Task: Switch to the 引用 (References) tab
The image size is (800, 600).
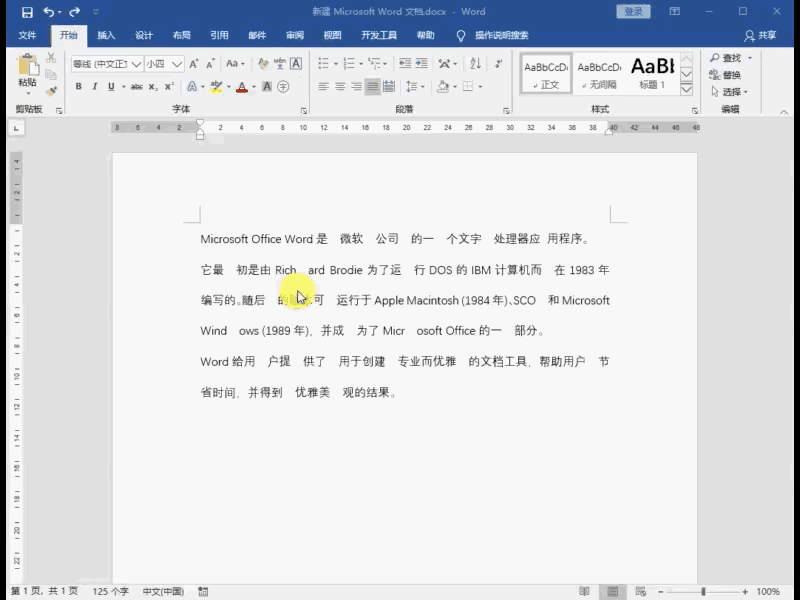Action: [219, 35]
